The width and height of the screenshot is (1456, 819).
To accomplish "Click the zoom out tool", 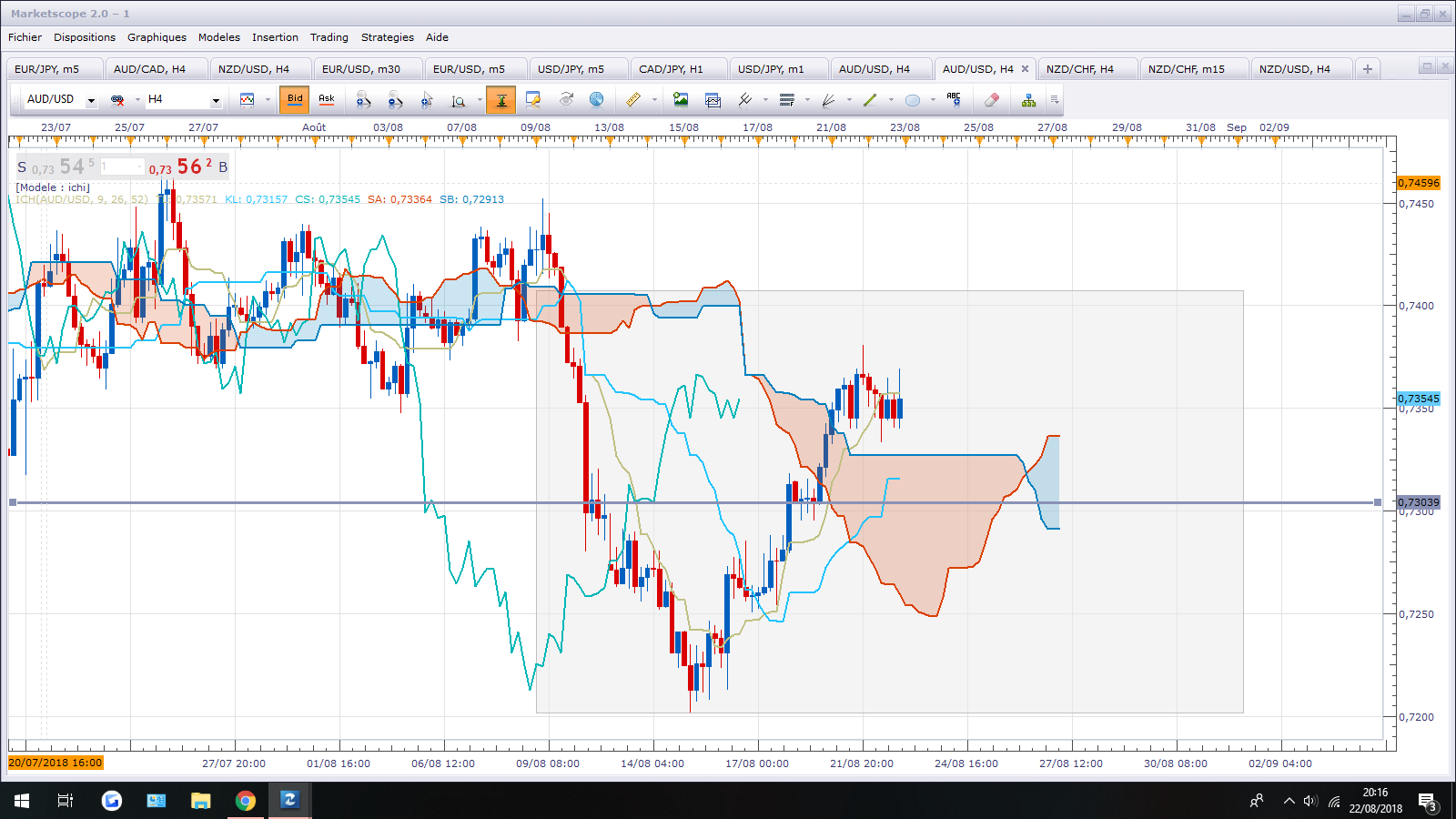I will tap(395, 100).
